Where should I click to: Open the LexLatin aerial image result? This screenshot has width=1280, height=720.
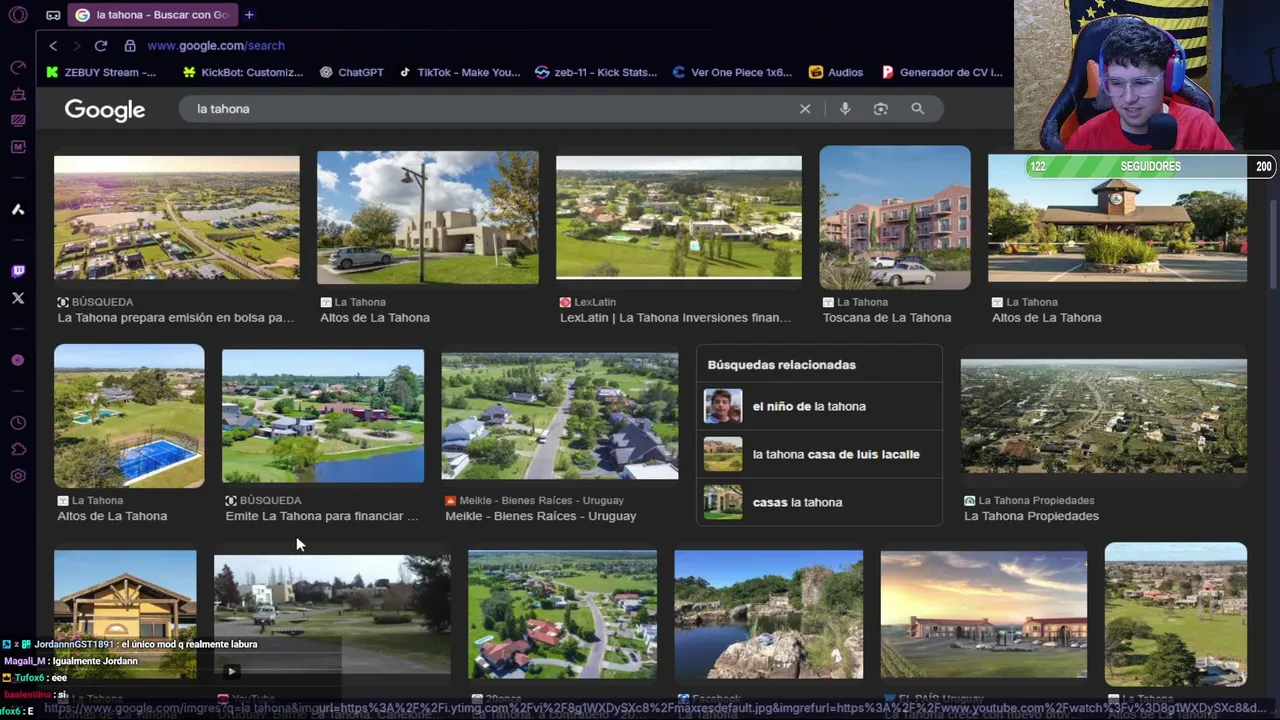pos(679,217)
